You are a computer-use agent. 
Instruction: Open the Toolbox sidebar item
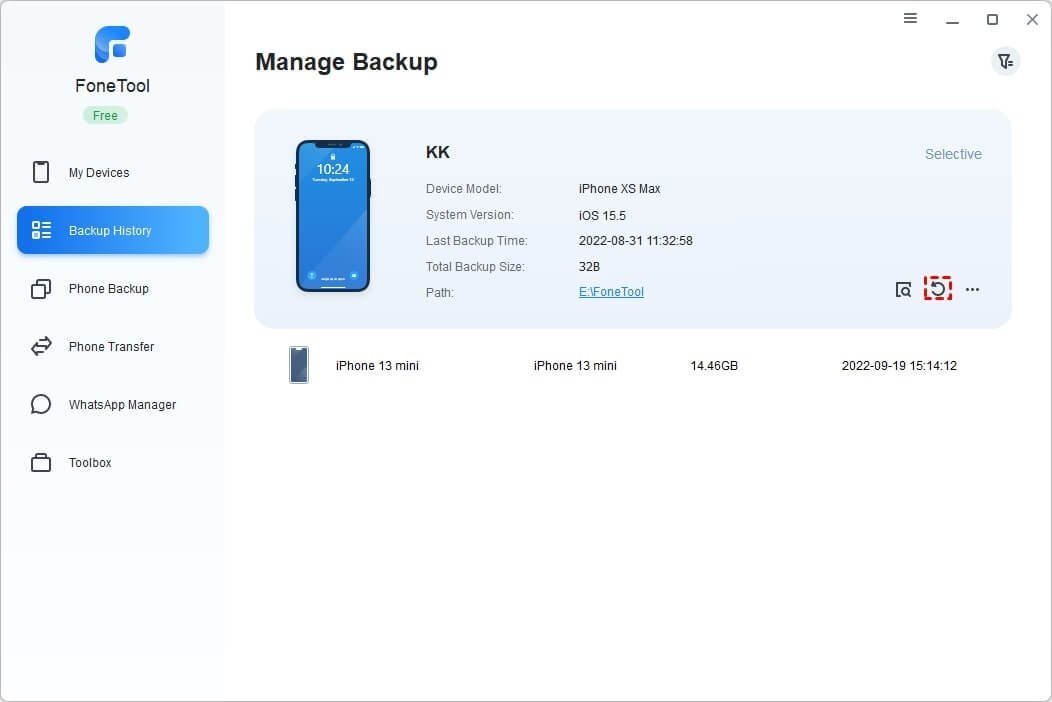click(90, 463)
